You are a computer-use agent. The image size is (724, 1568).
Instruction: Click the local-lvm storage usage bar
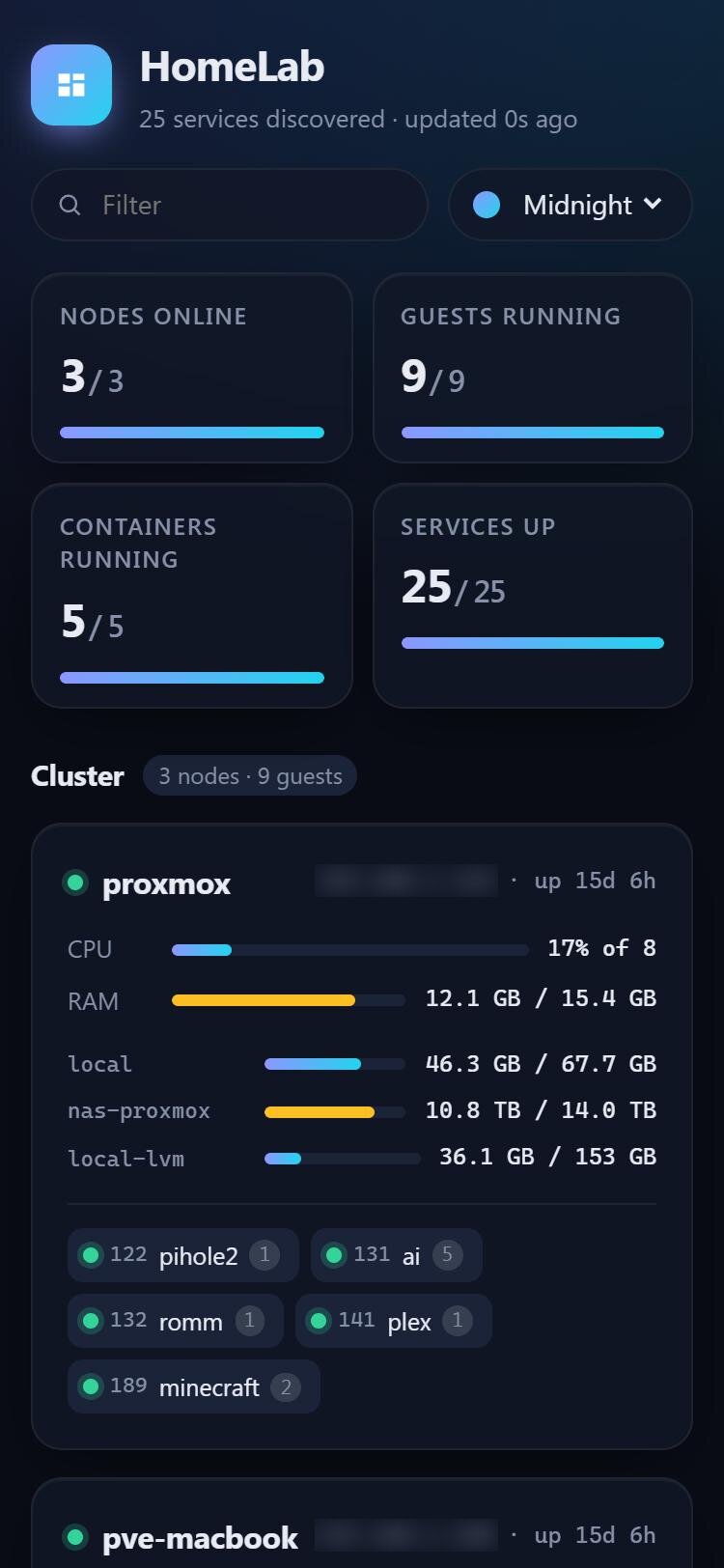pos(343,1159)
